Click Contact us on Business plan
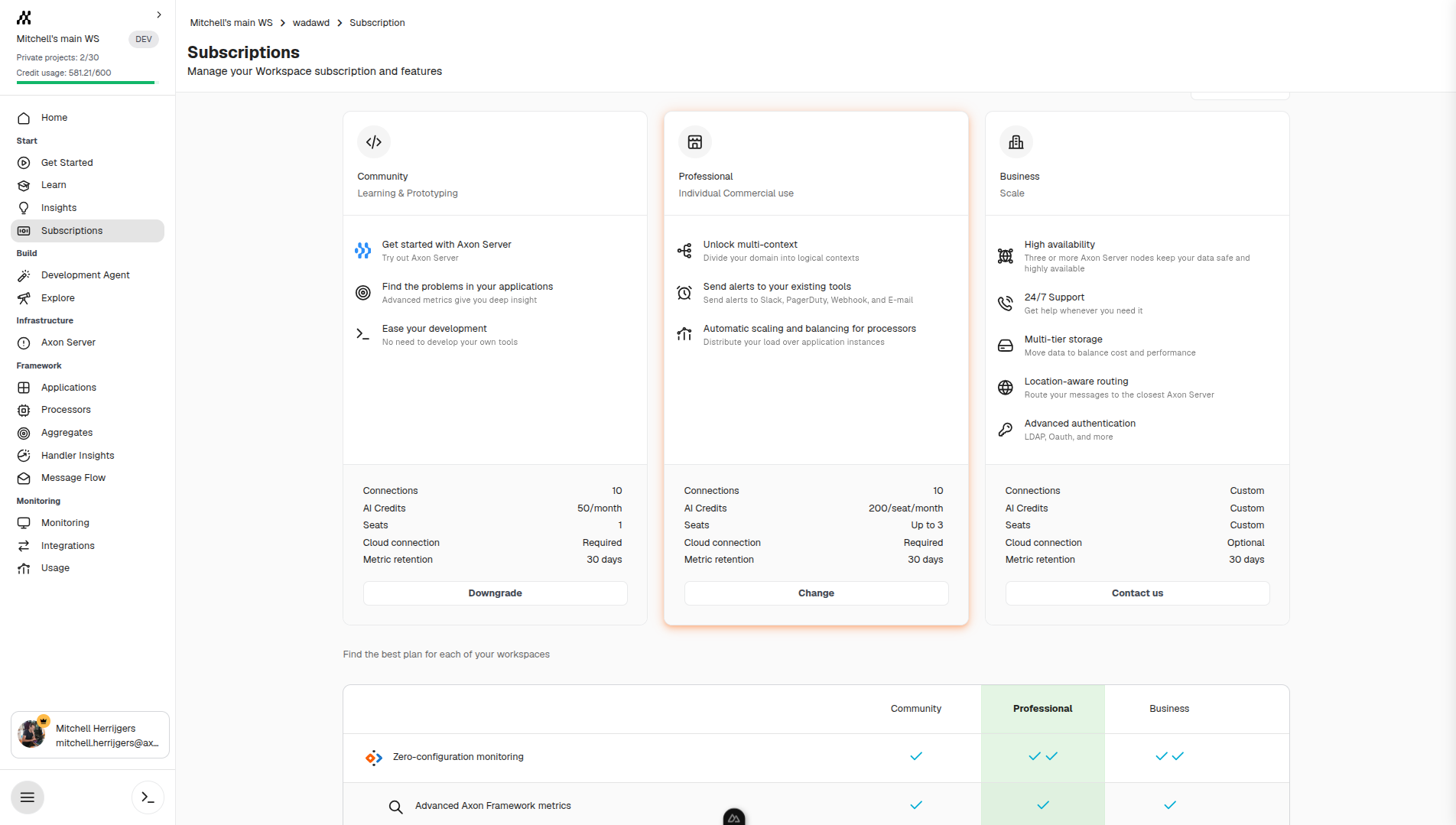Image resolution: width=1456 pixels, height=825 pixels. [x=1137, y=593]
